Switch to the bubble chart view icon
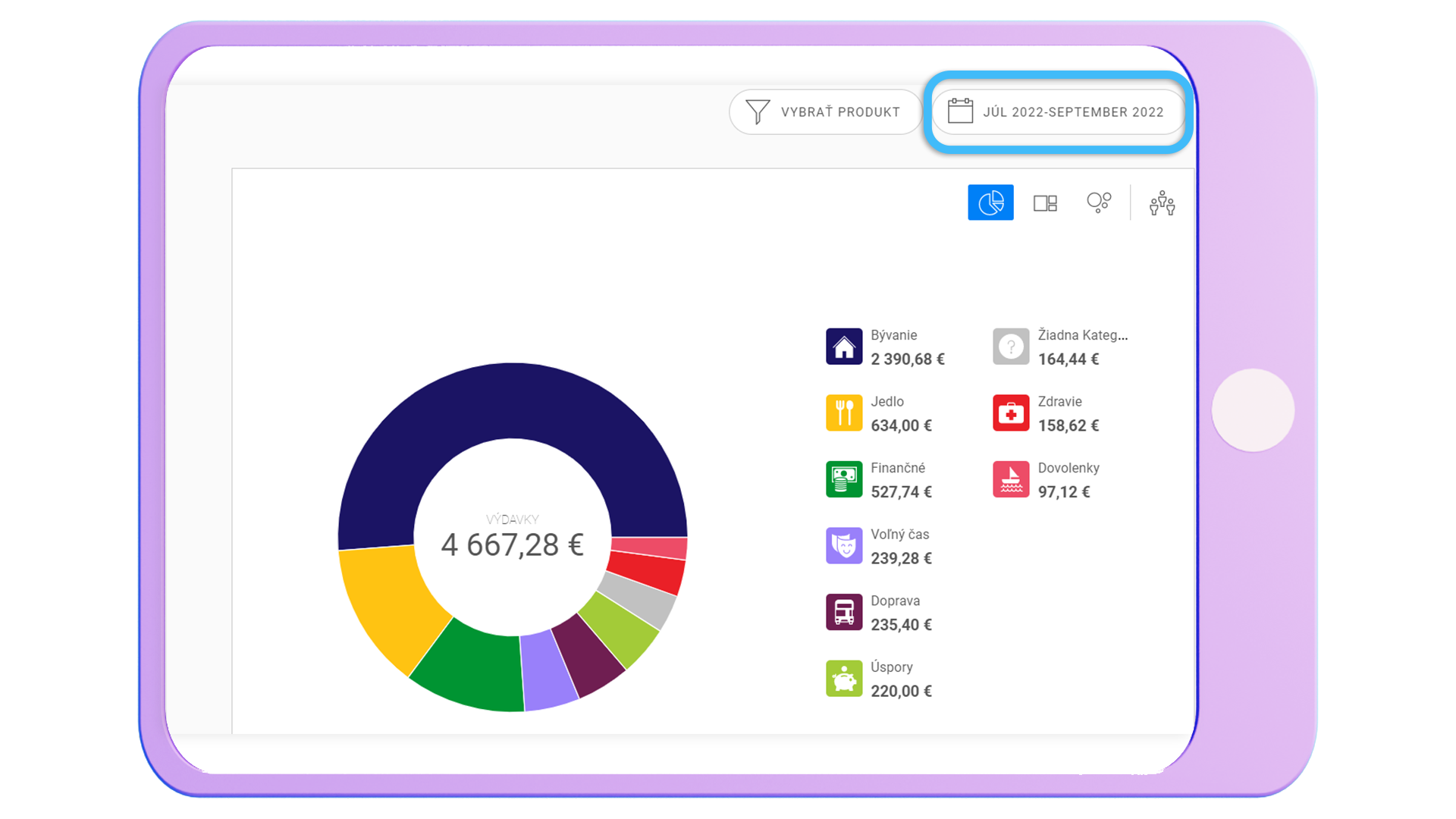1456x819 pixels. [x=1099, y=202]
